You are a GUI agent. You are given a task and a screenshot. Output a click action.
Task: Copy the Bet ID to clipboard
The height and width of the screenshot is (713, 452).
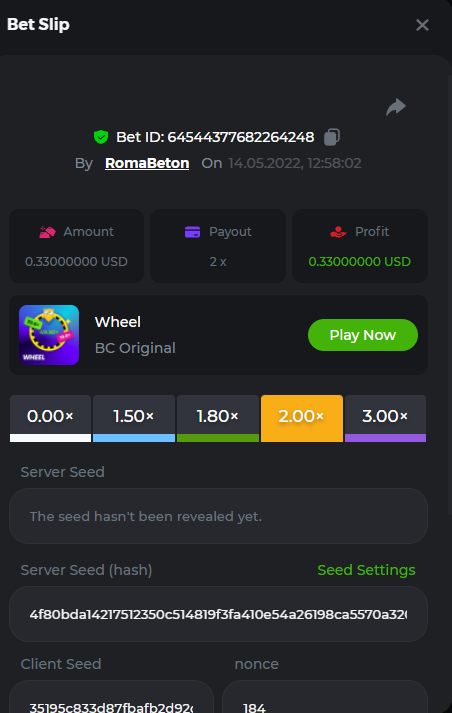[331, 137]
